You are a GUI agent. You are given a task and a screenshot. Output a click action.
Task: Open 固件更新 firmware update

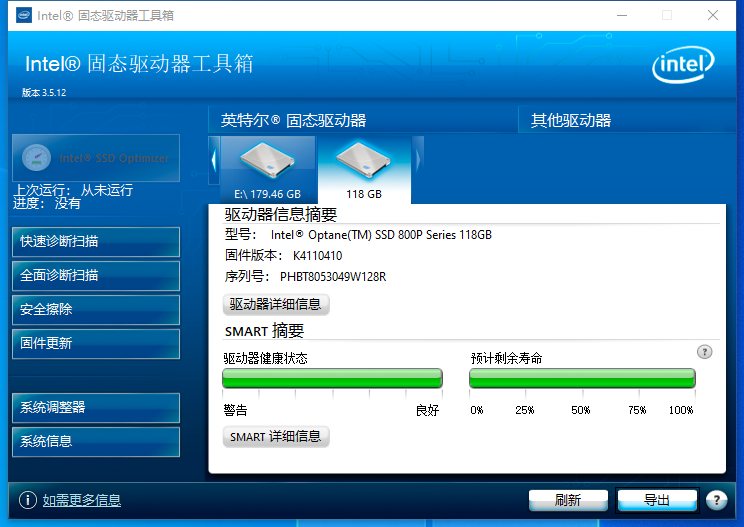pos(96,343)
